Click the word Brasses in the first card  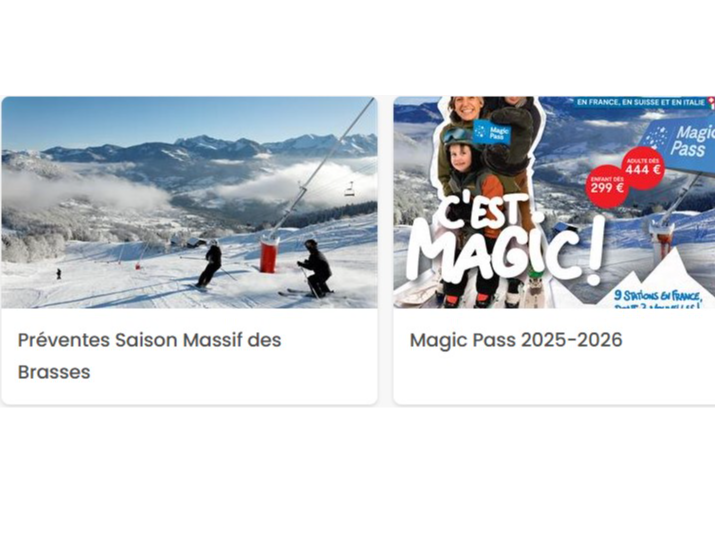tap(54, 372)
